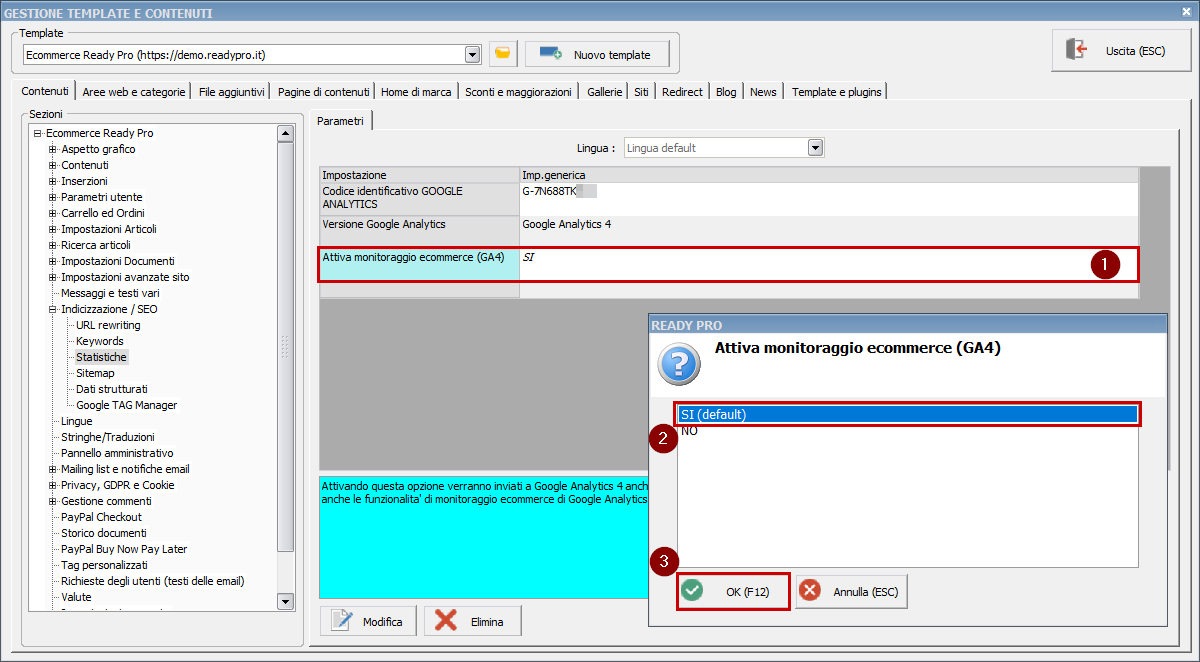This screenshot has width=1200, height=662.
Task: Select Valute tree item
Action: click(76, 597)
